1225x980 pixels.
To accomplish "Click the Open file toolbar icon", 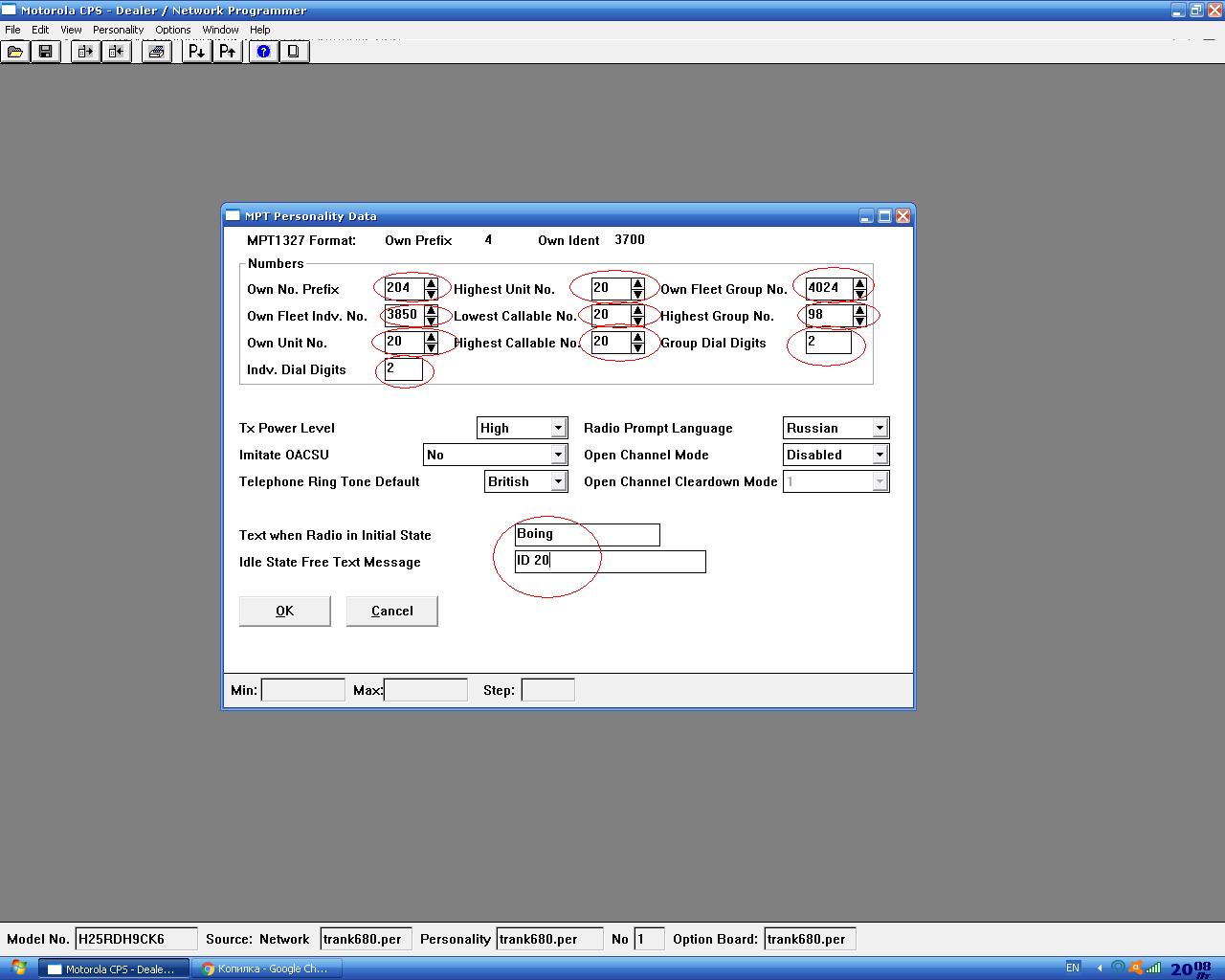I will [x=15, y=52].
